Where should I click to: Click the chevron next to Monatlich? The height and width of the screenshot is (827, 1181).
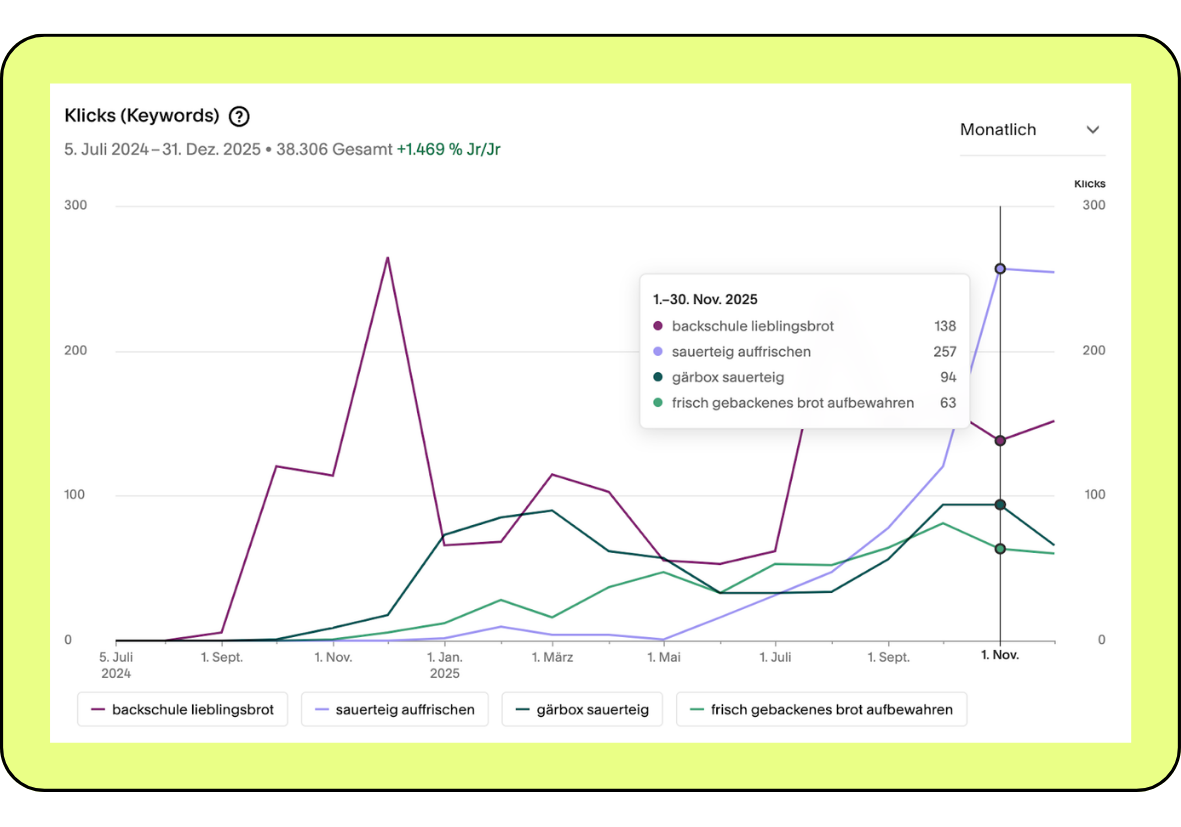(x=1093, y=129)
